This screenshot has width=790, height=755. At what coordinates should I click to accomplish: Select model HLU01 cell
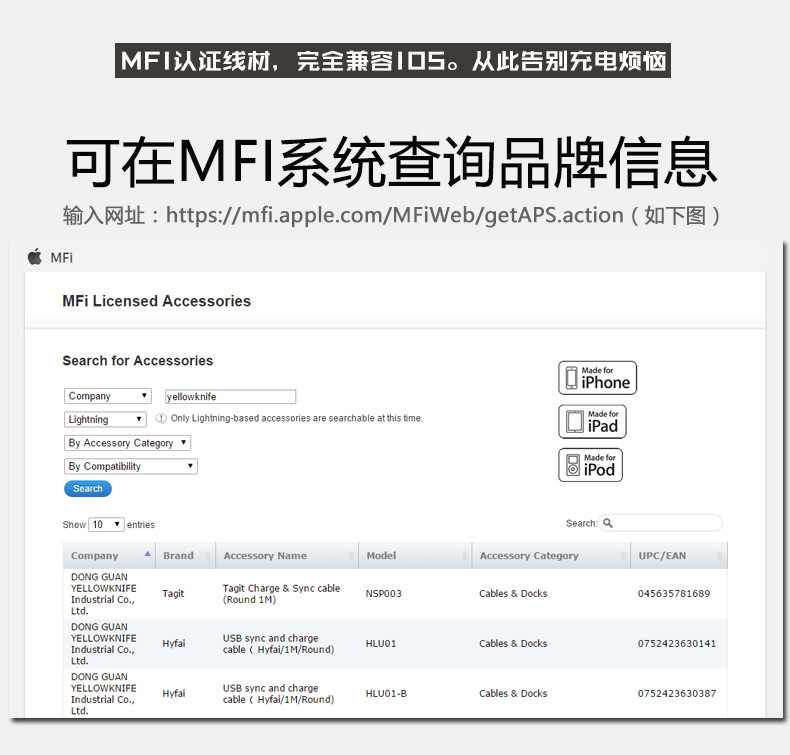coord(381,644)
